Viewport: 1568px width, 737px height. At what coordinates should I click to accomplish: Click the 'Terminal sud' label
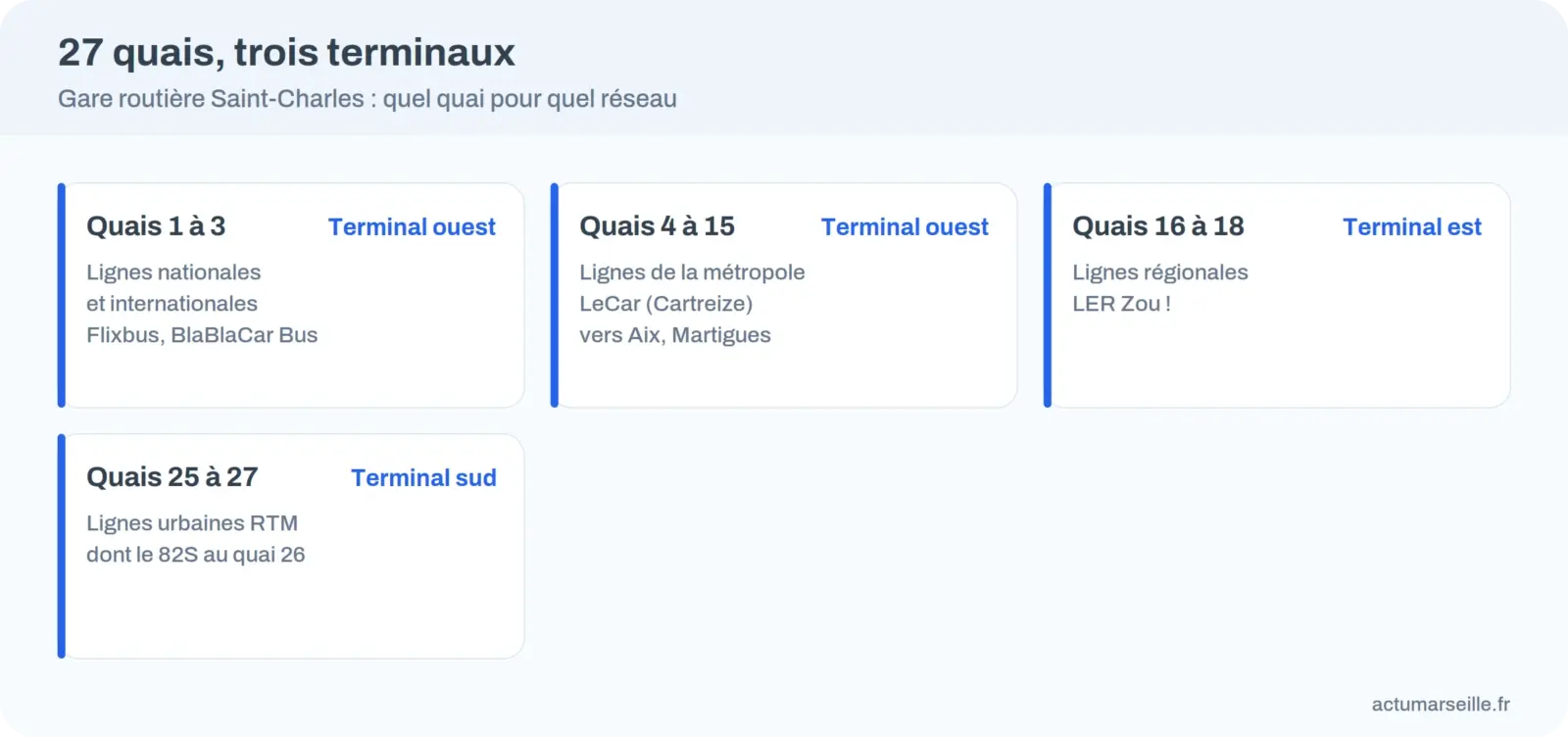tap(423, 478)
